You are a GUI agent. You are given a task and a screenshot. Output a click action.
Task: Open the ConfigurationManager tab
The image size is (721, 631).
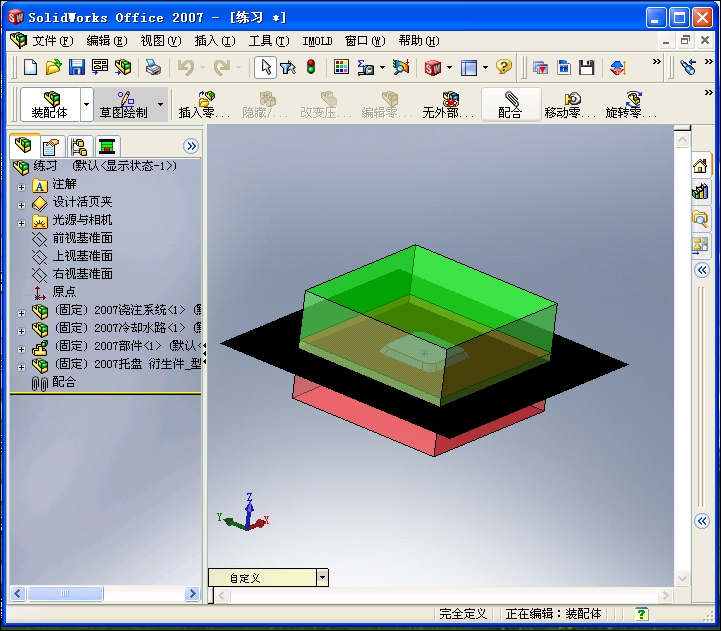[79, 147]
